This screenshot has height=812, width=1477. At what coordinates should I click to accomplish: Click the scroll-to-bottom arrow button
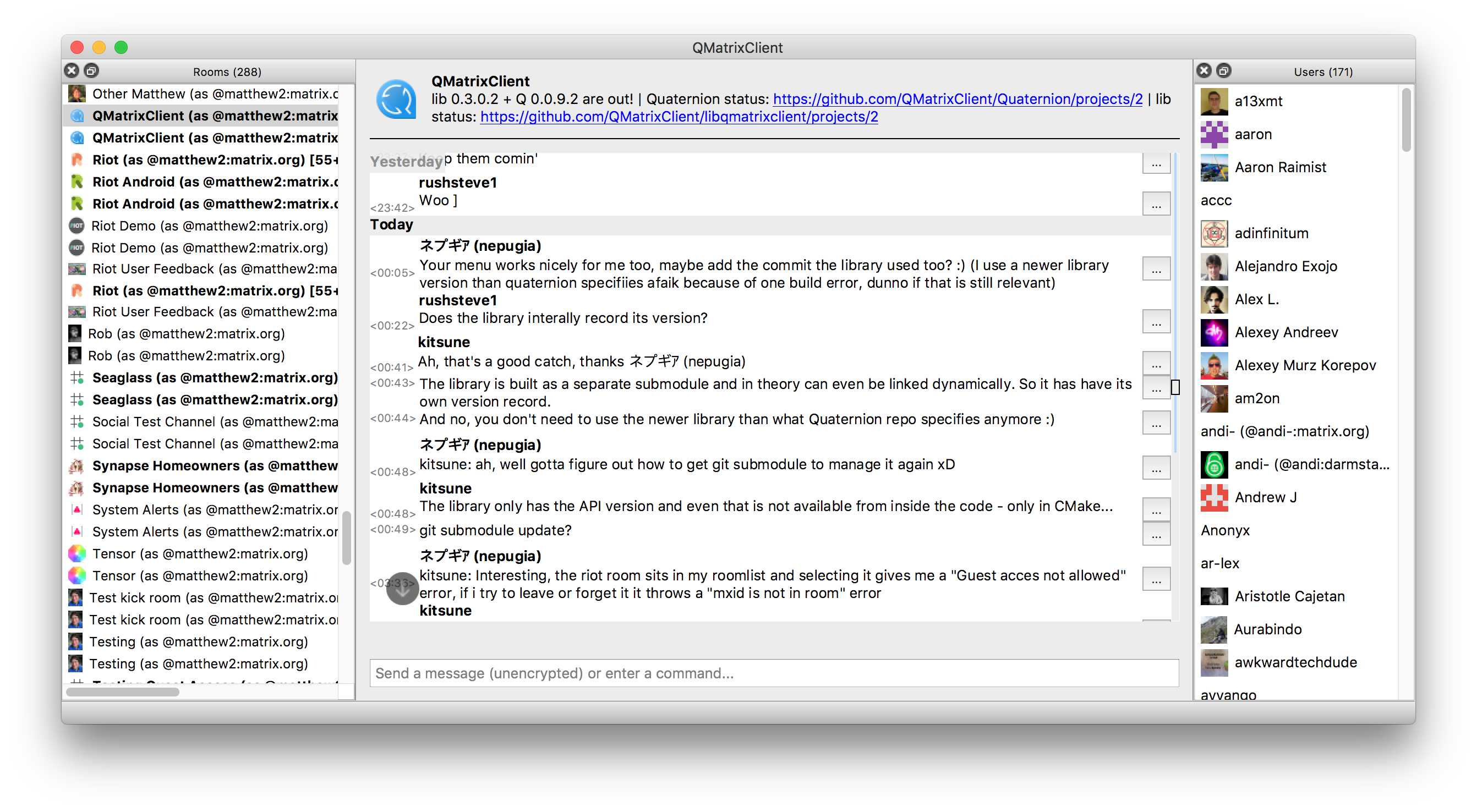pyautogui.click(x=402, y=589)
